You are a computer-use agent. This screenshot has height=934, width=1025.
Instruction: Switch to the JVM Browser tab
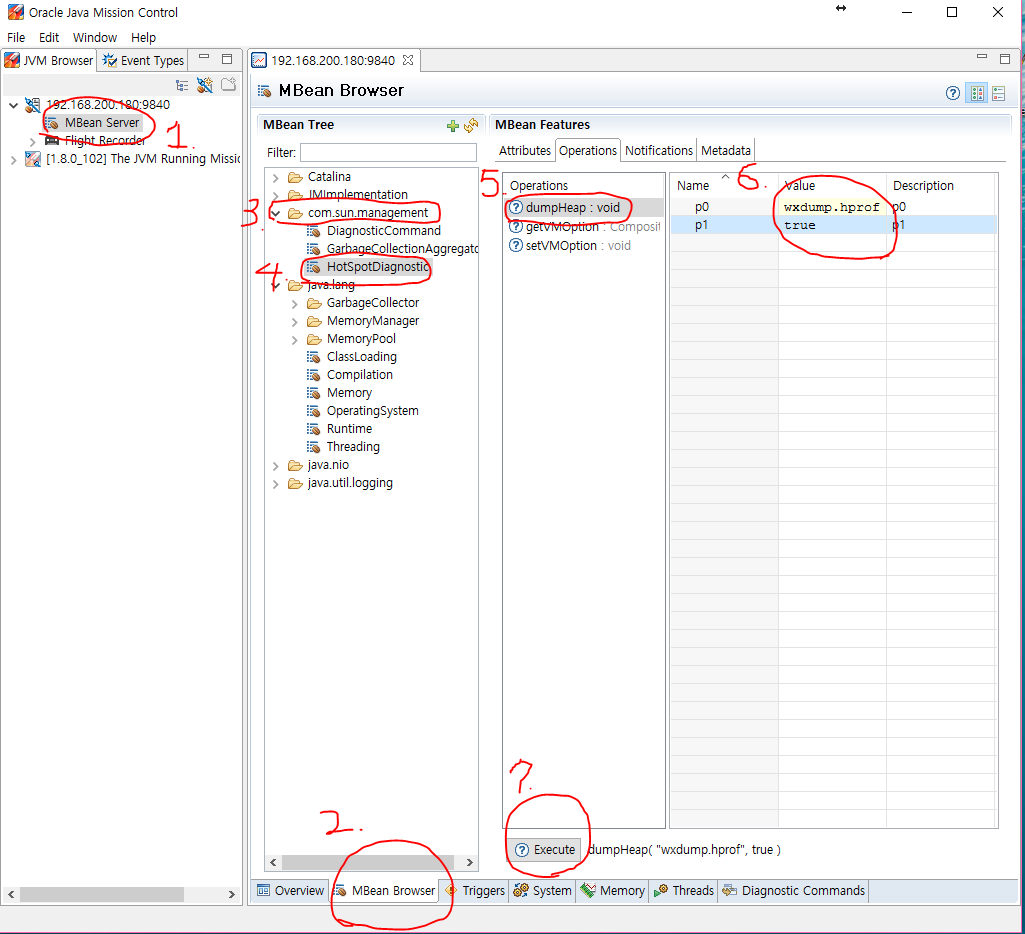pyautogui.click(x=49, y=61)
